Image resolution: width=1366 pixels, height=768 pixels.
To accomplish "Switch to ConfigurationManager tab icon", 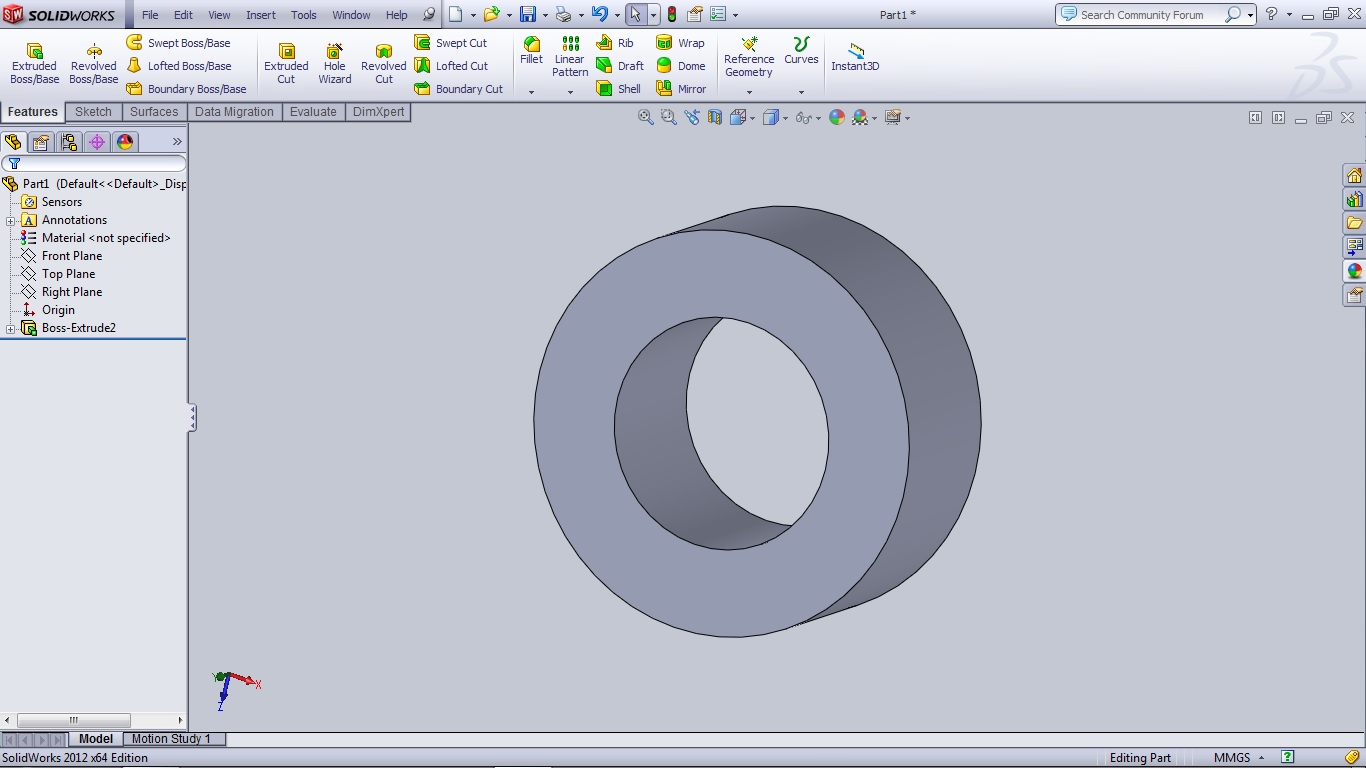I will tap(69, 142).
